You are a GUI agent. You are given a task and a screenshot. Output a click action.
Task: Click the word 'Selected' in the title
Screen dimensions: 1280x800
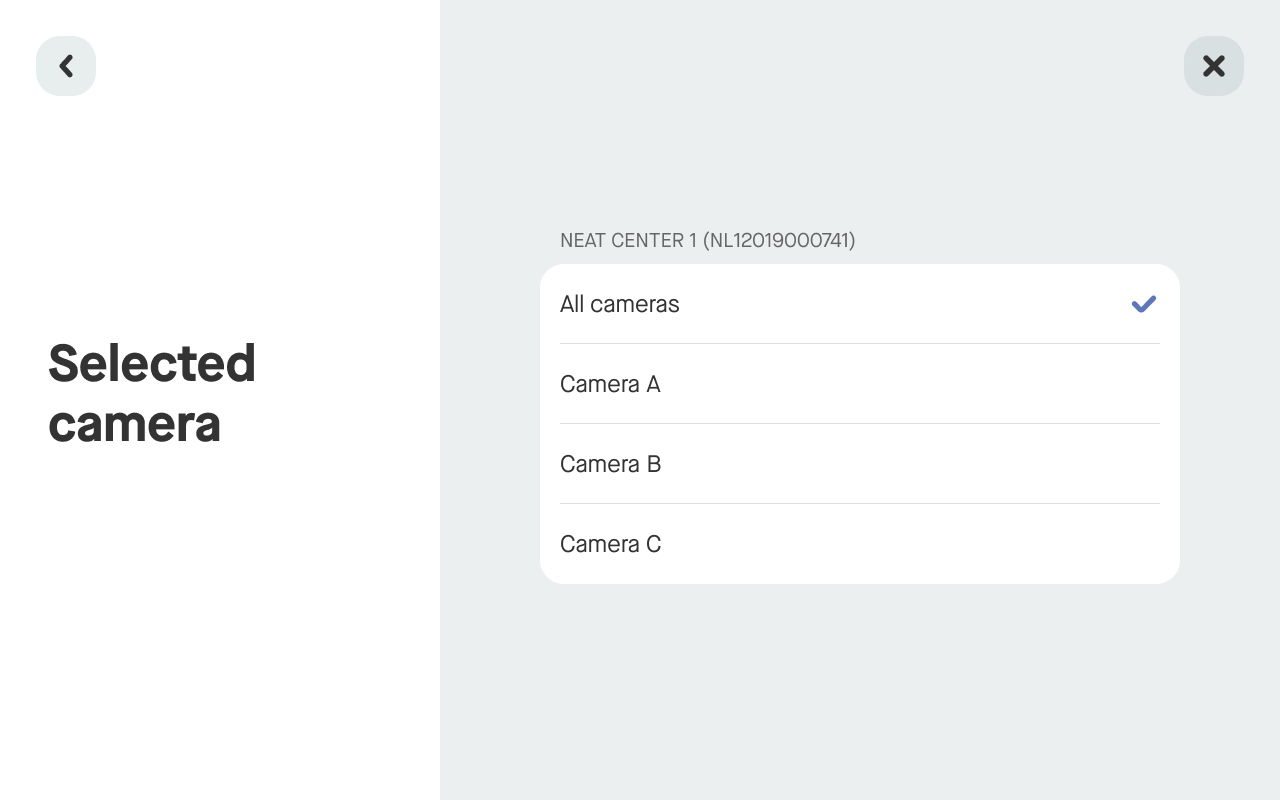pos(152,363)
